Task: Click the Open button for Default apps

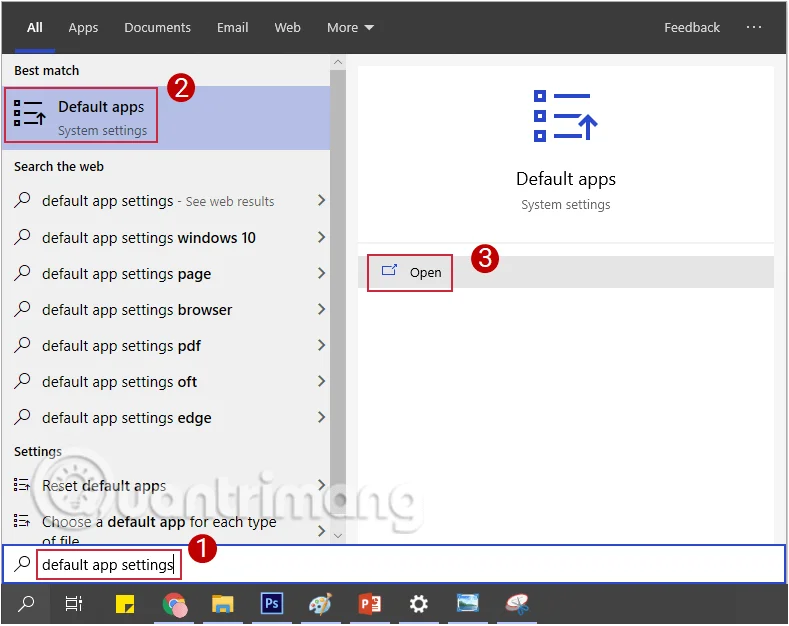Action: coord(411,272)
